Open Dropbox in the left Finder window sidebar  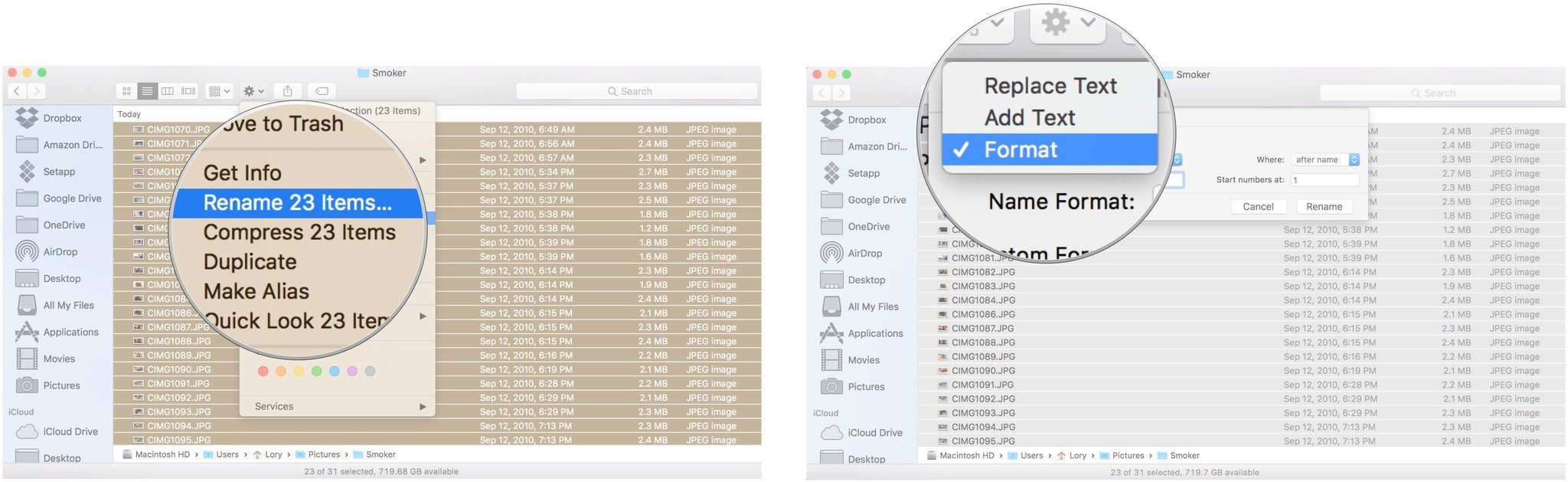pos(50,118)
